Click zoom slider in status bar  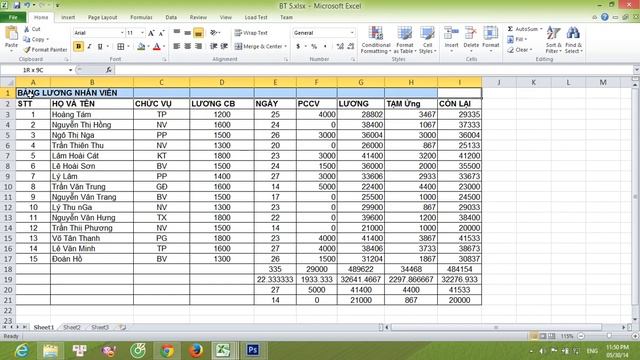pos(608,336)
